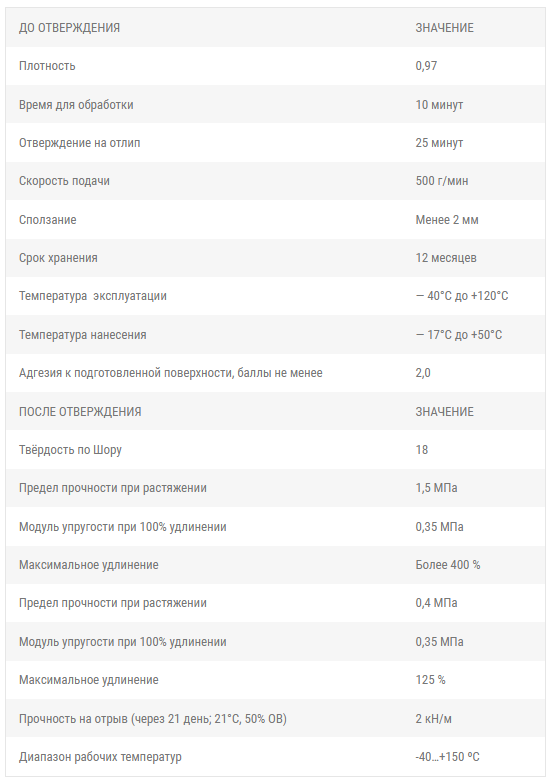Viewport: 551px width, 783px height.
Task: Select the "Срок хранения" row label
Action: click(58, 258)
